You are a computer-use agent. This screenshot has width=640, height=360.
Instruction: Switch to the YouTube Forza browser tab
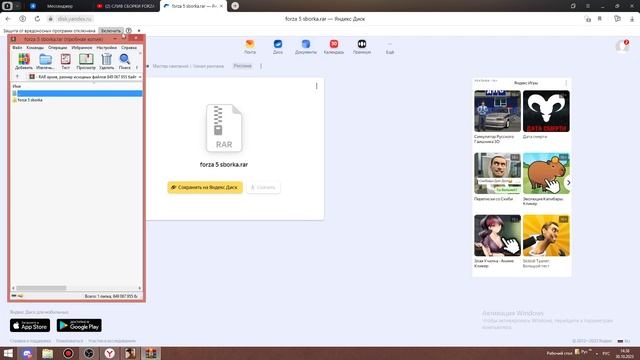coord(126,6)
